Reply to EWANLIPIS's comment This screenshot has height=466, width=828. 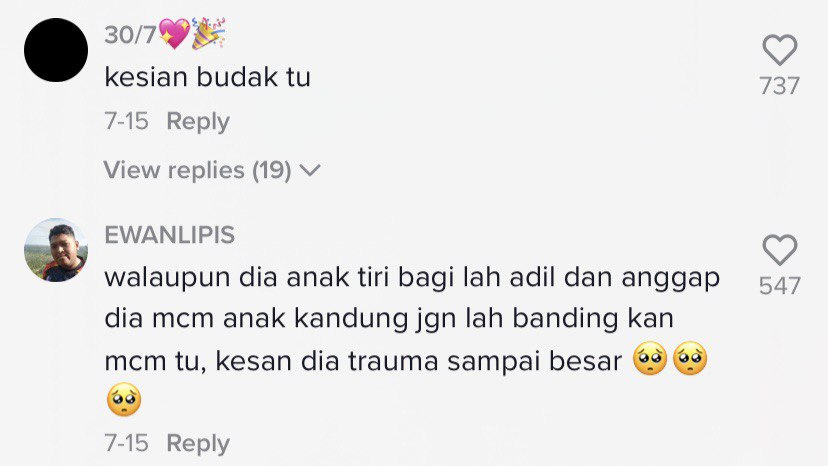point(198,443)
